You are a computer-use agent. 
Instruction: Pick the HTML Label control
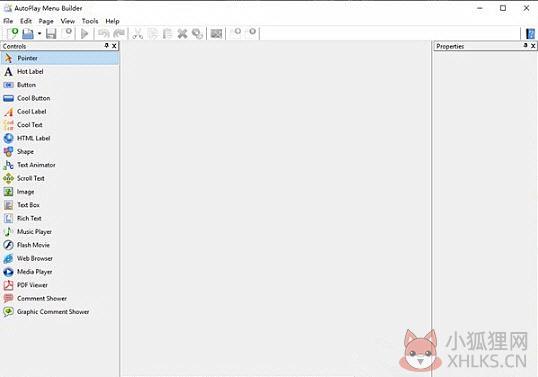[60, 138]
